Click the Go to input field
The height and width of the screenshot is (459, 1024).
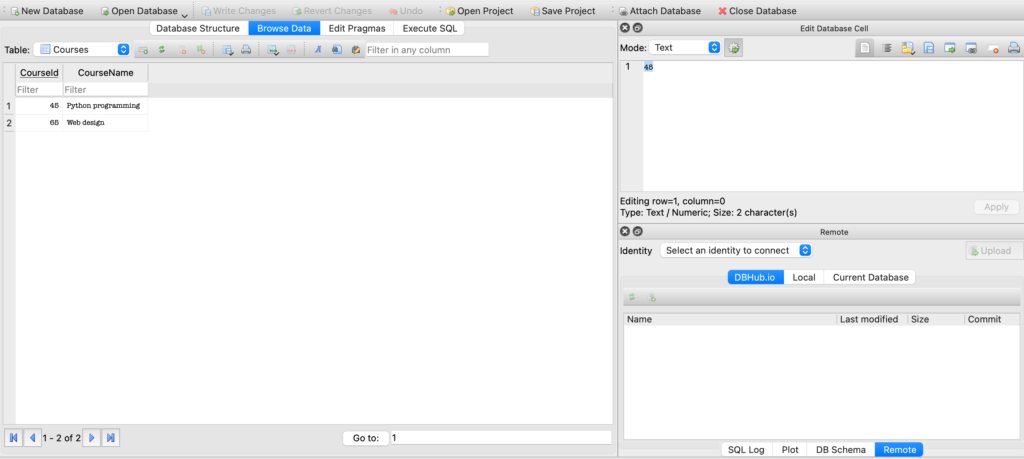pyautogui.click(x=499, y=438)
